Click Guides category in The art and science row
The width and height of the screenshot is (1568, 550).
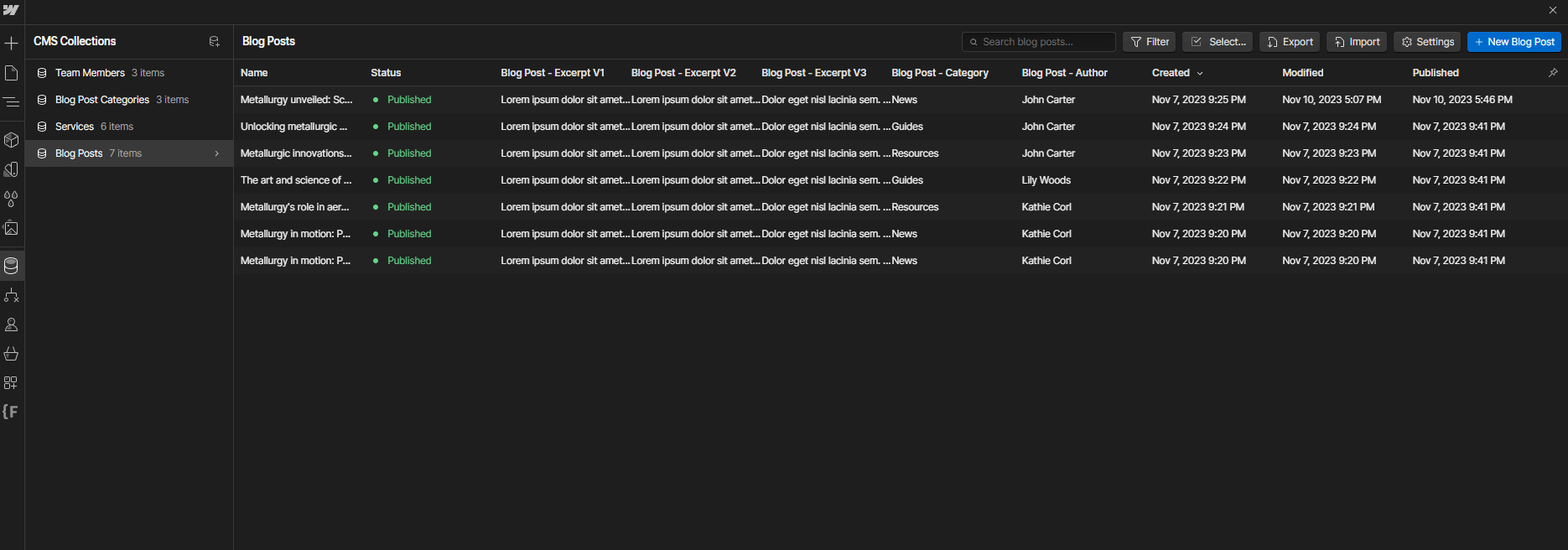pyautogui.click(x=907, y=180)
